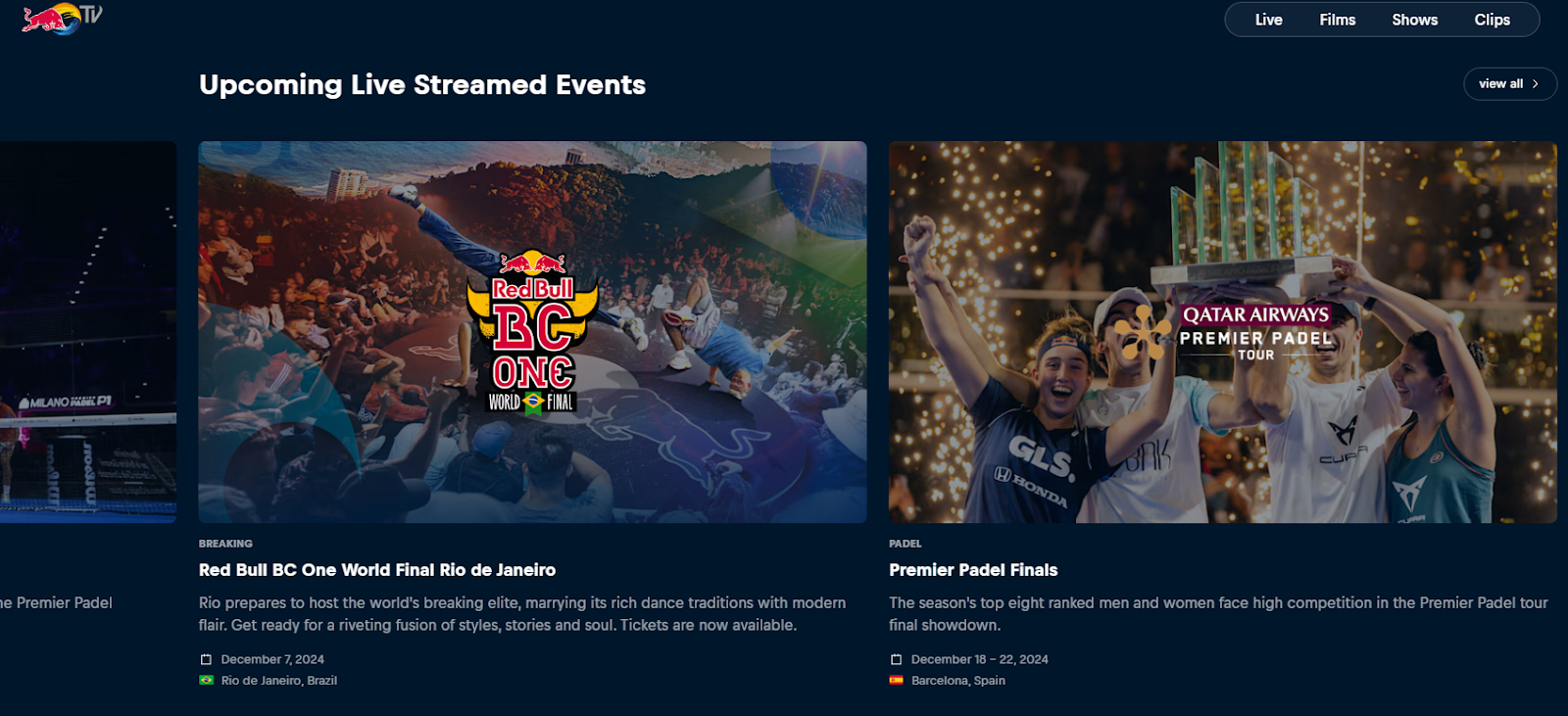This screenshot has width=1568, height=716.
Task: Open the Milano Premier Padel thumbnail at left
Action: click(88, 332)
